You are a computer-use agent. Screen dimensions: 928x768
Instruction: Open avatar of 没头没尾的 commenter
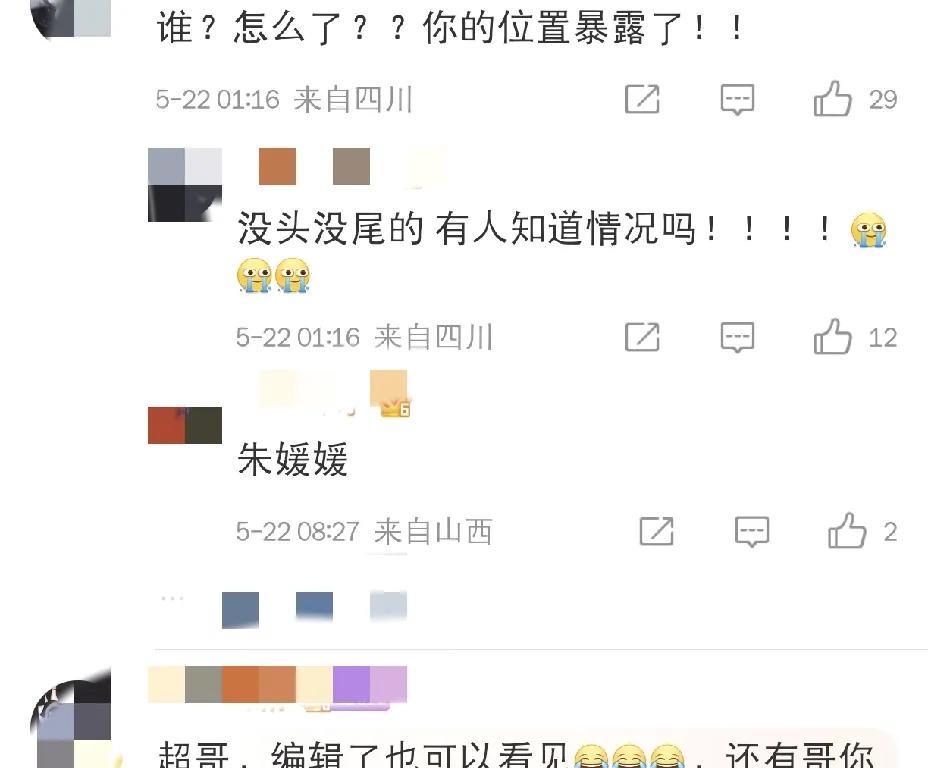coord(185,185)
